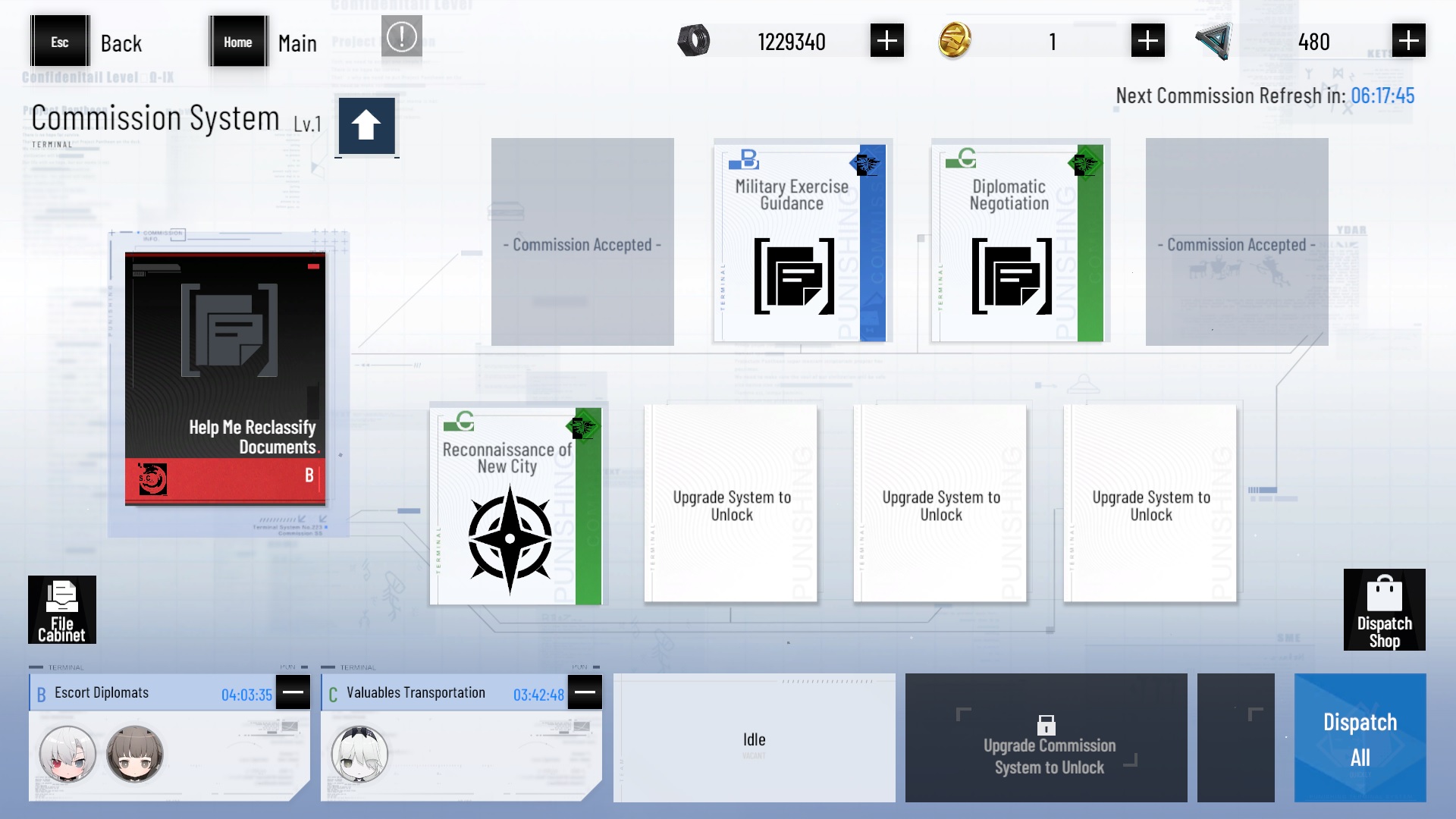
Task: Click the Main label
Action: tap(297, 43)
